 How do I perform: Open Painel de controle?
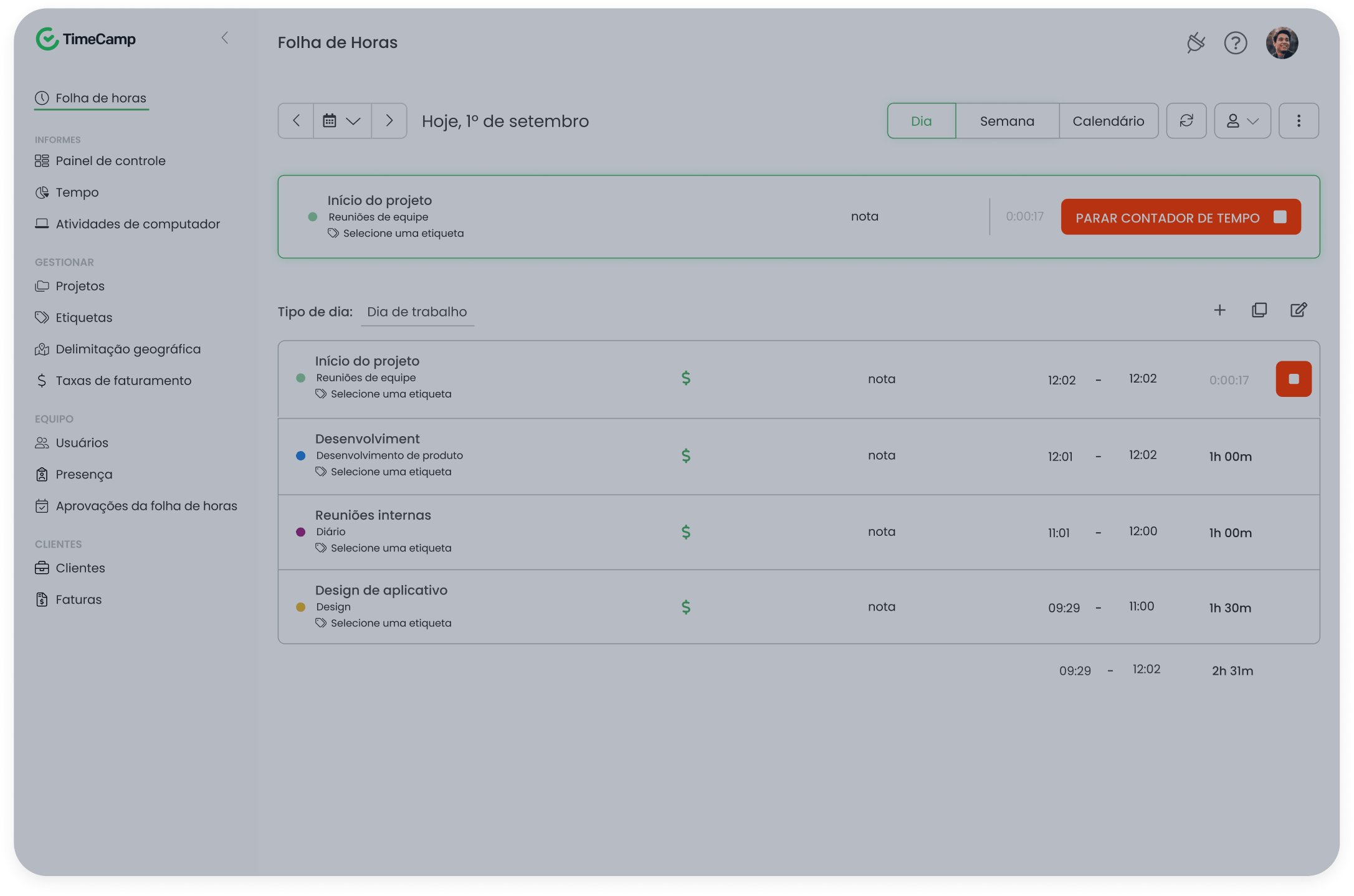coord(100,161)
